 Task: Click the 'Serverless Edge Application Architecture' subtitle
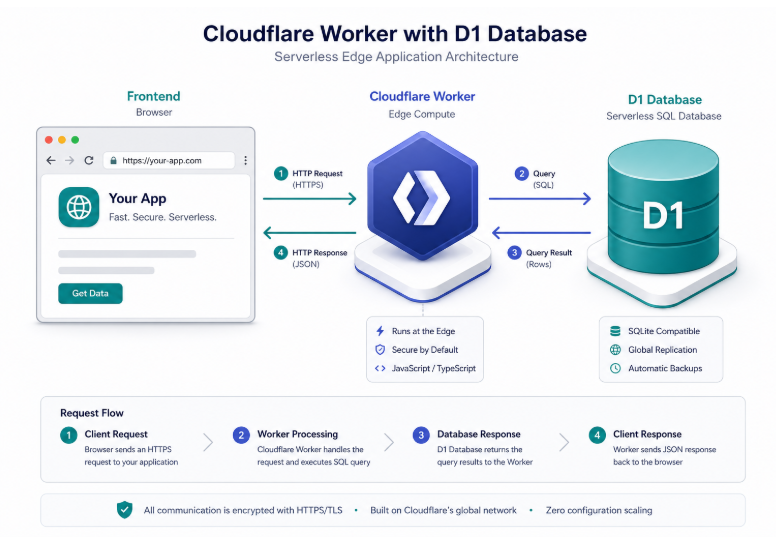click(396, 56)
